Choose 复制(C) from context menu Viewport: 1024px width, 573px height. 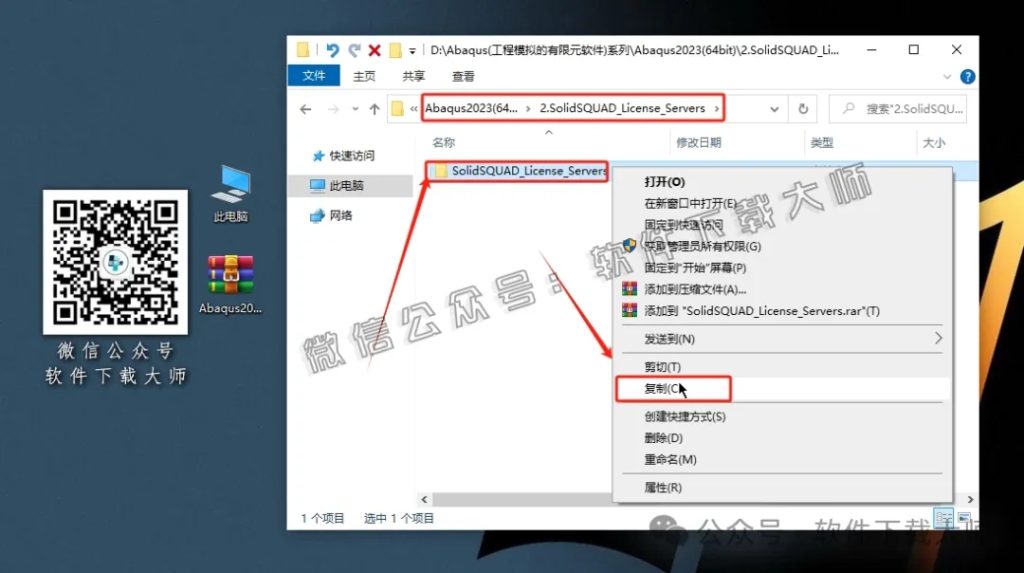click(780, 389)
